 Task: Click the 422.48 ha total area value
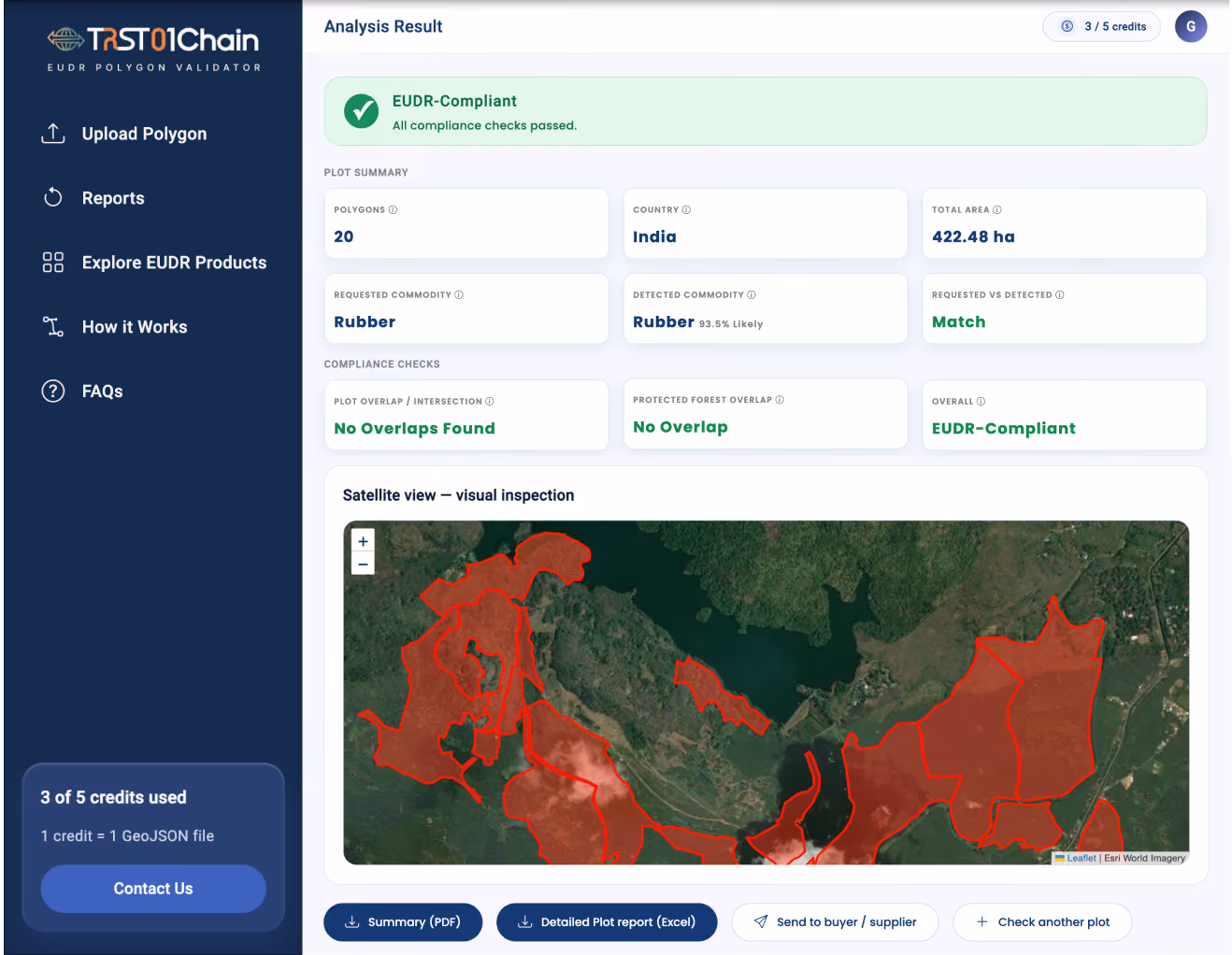(973, 236)
